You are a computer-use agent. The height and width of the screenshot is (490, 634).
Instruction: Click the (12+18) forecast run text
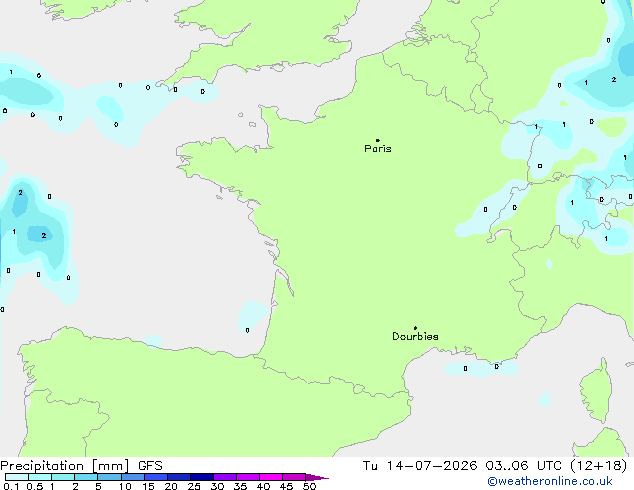pos(599,466)
